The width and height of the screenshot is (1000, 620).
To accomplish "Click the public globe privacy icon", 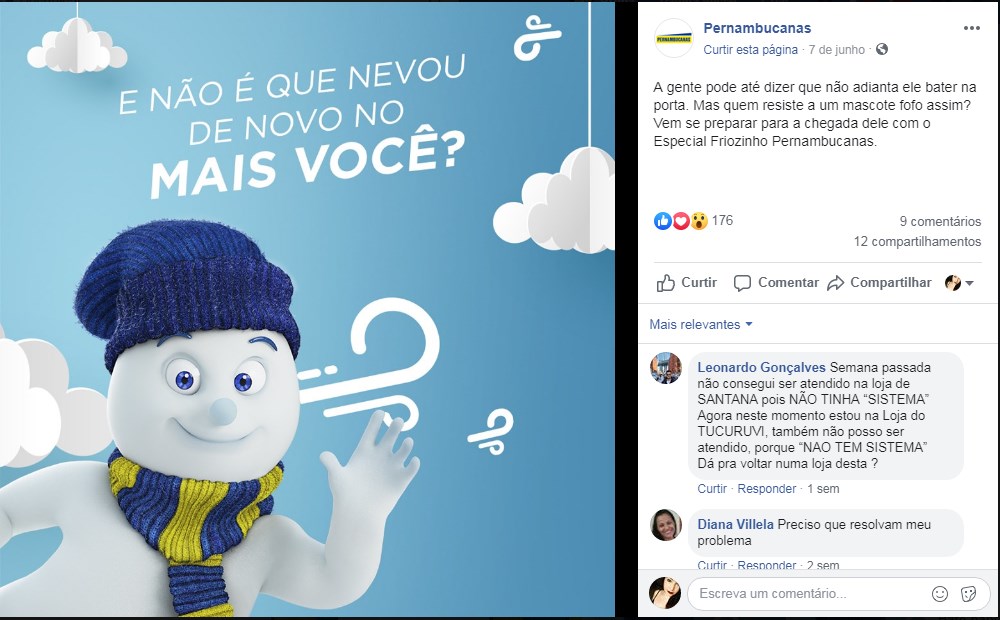I will 882,49.
